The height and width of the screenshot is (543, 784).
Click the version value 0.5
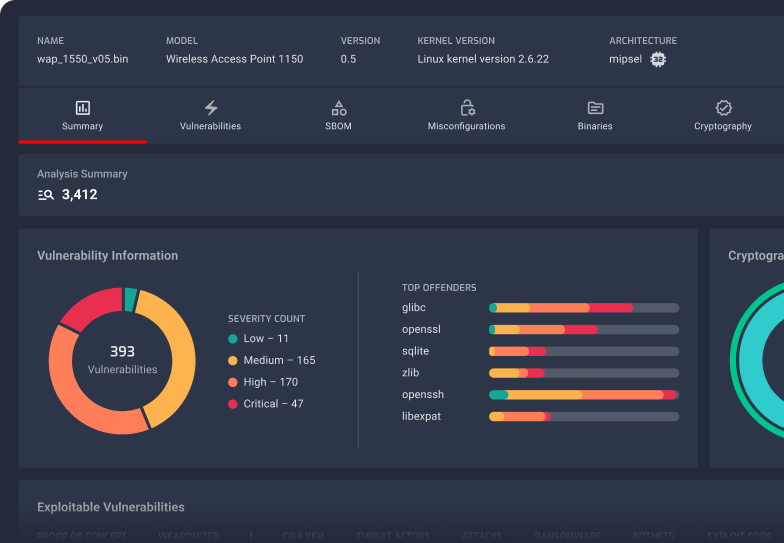coord(348,59)
